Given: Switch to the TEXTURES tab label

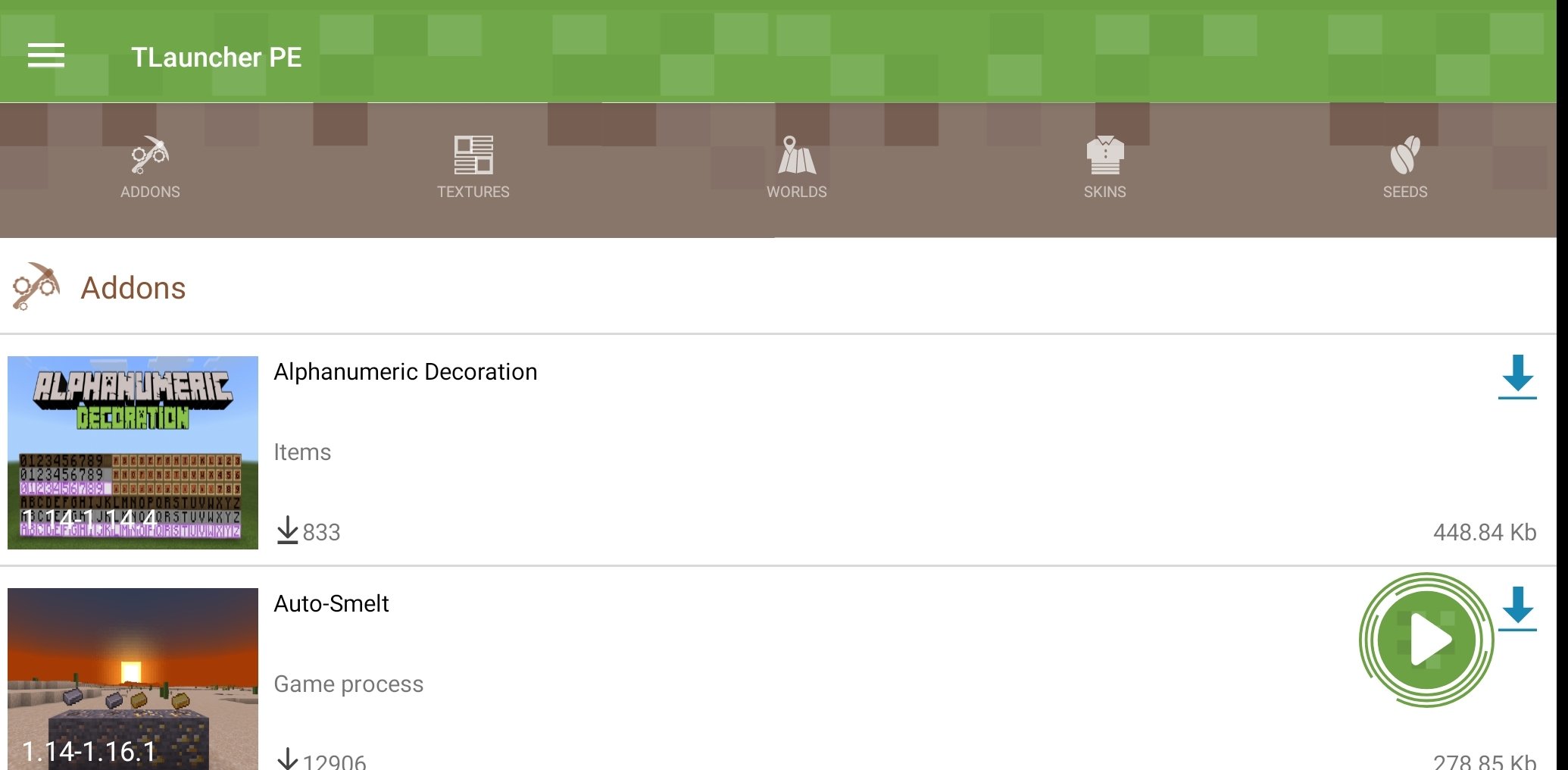Looking at the screenshot, I should click(x=473, y=192).
